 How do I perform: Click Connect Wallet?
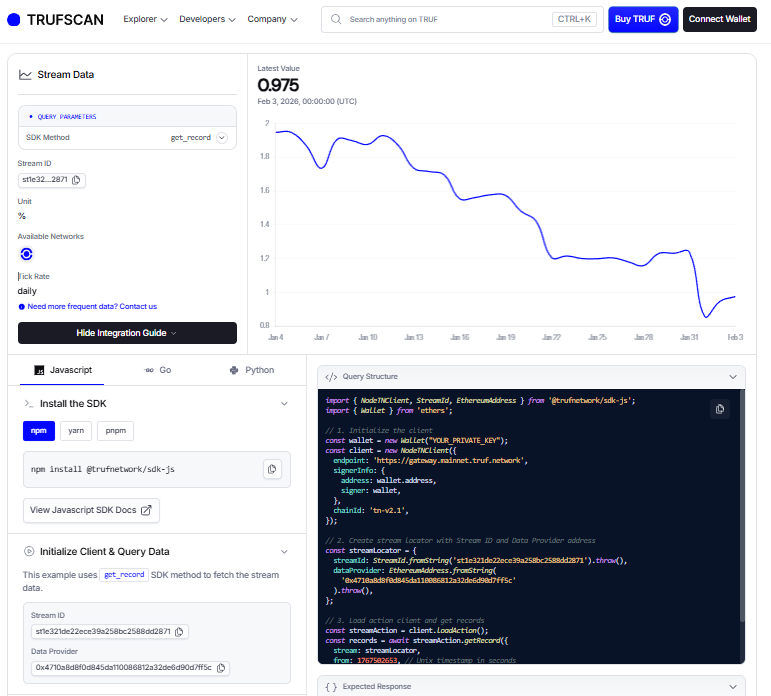(719, 19)
